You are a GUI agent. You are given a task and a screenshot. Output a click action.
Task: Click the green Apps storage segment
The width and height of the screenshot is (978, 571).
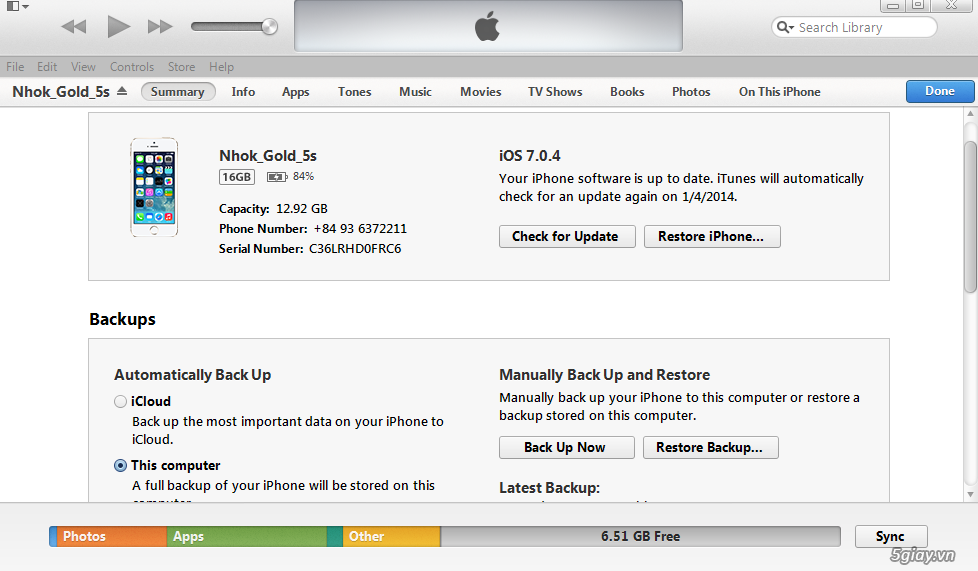tap(246, 537)
